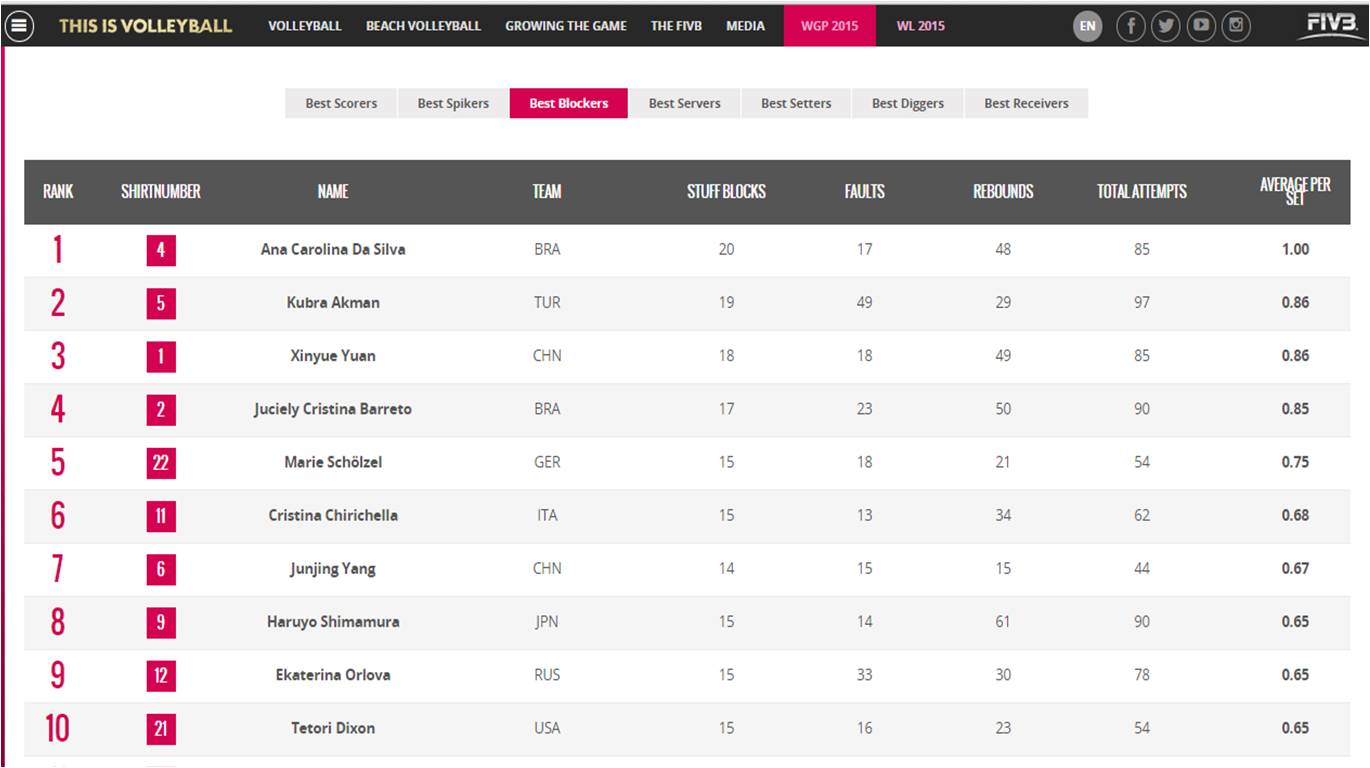
Task: Open the Instagram social icon
Action: (x=1236, y=26)
